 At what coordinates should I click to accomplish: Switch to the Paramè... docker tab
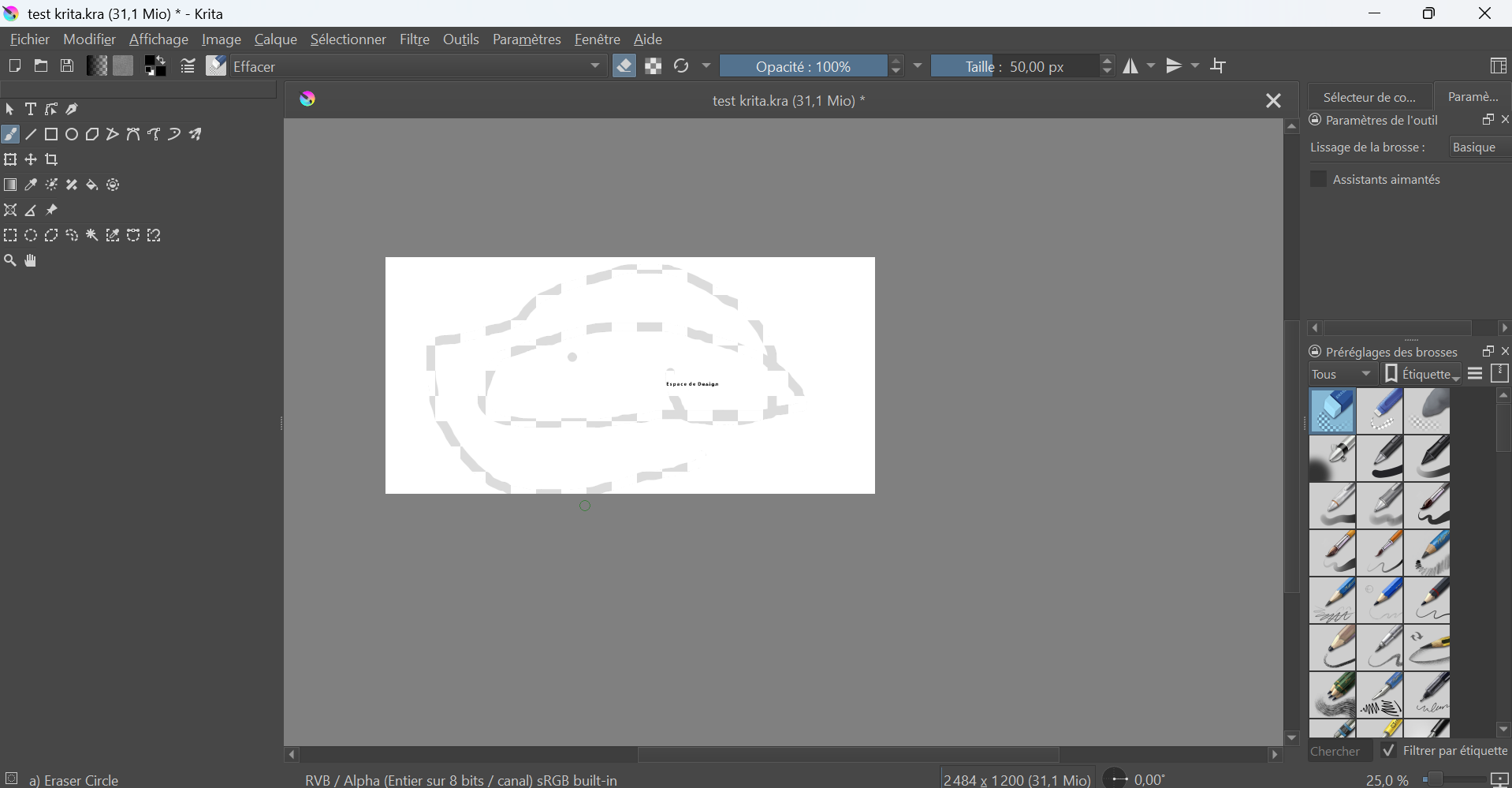click(x=1474, y=97)
